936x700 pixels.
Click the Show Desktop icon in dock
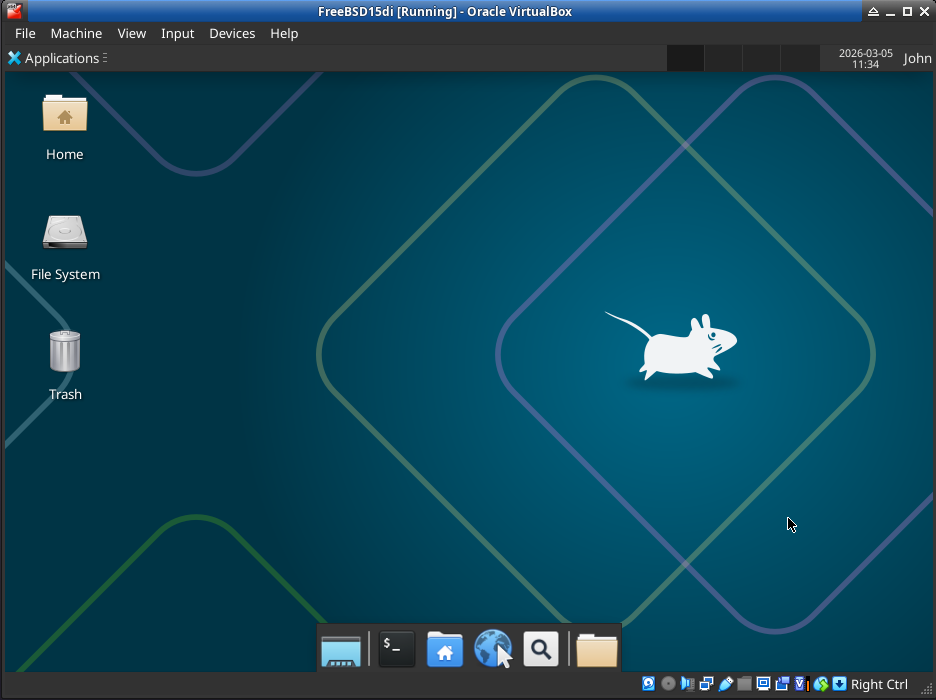click(341, 650)
